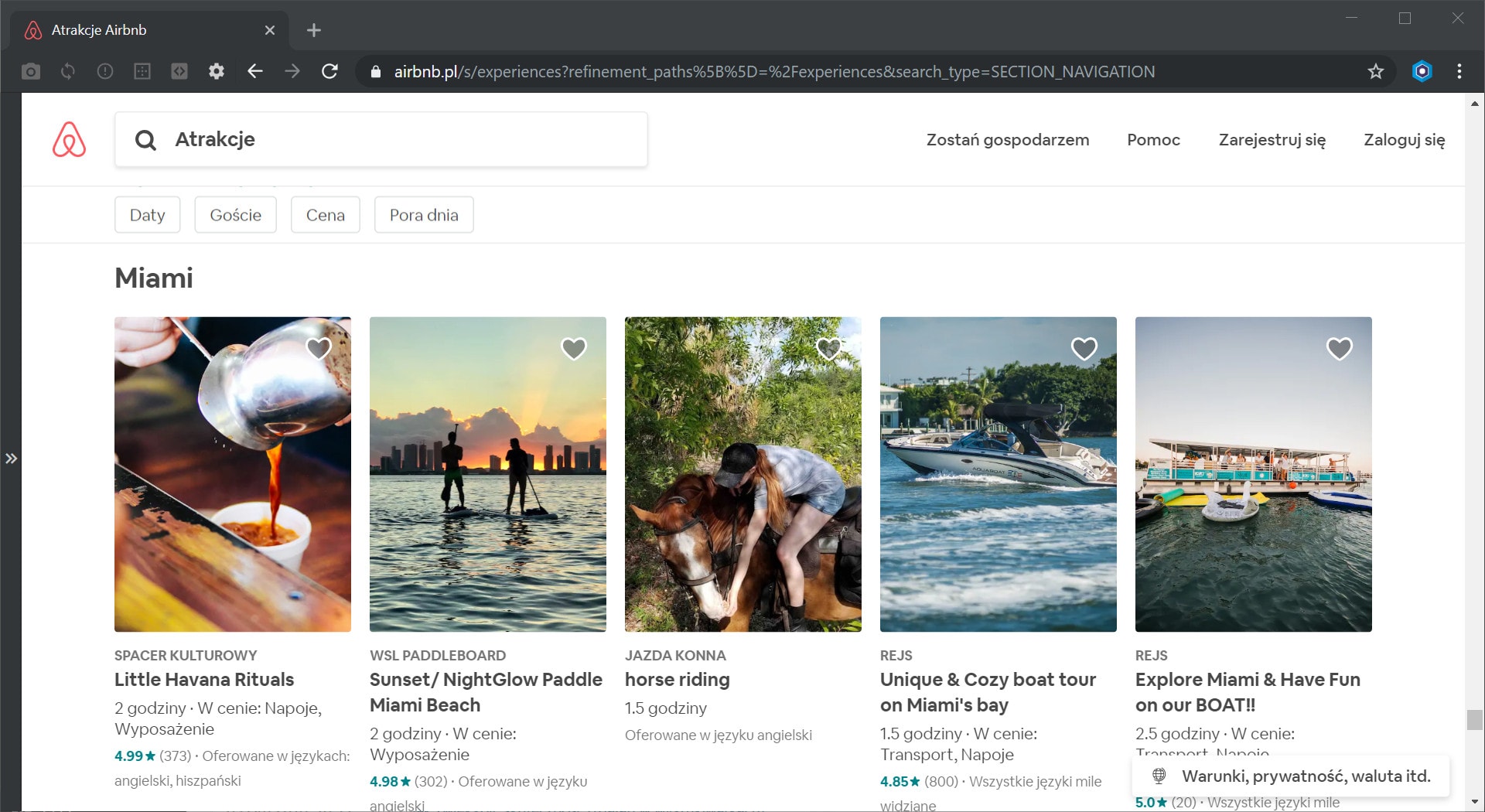
Task: Click the vertical scrollbar thumb
Action: (1475, 719)
